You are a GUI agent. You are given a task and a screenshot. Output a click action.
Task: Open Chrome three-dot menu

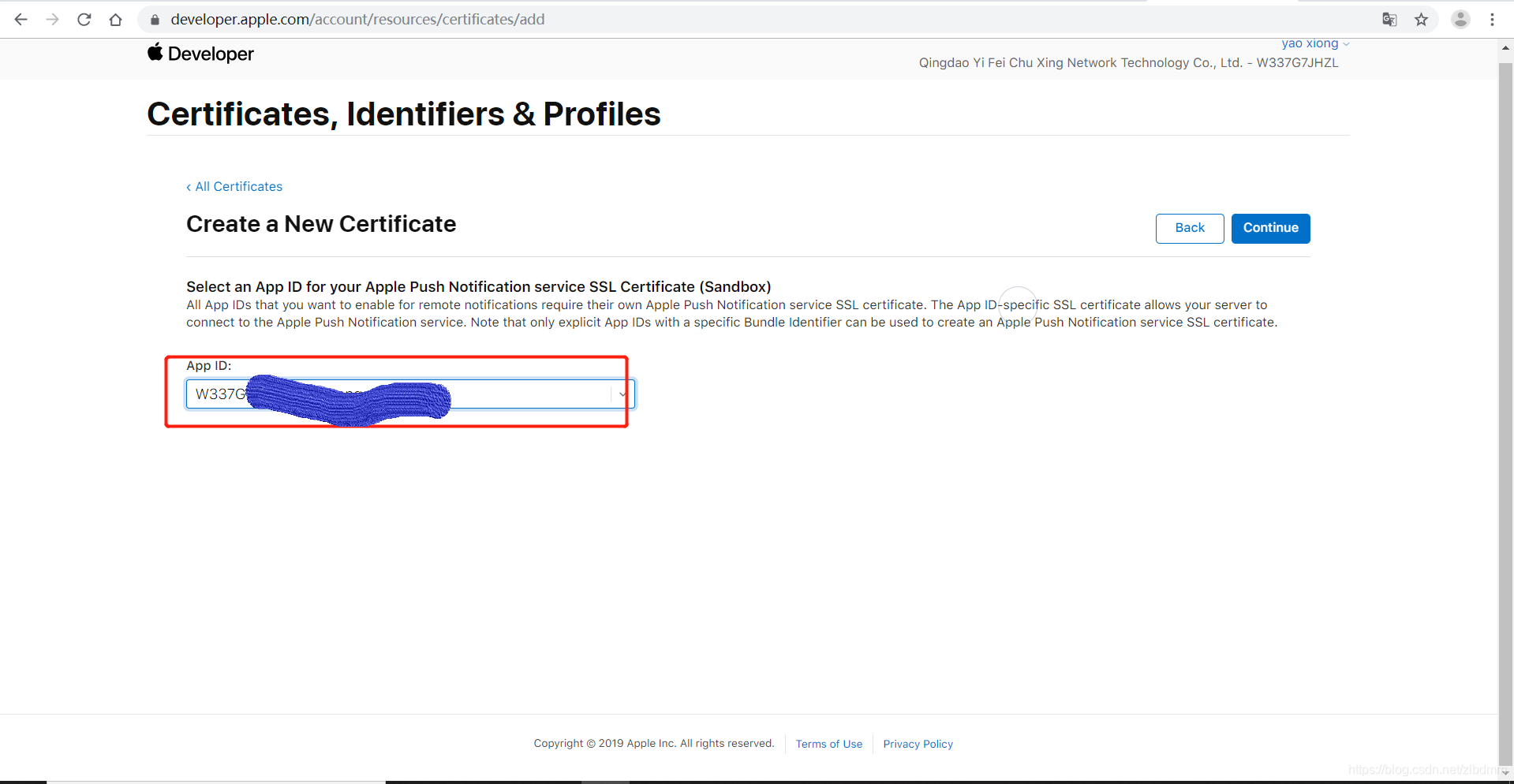click(x=1492, y=20)
